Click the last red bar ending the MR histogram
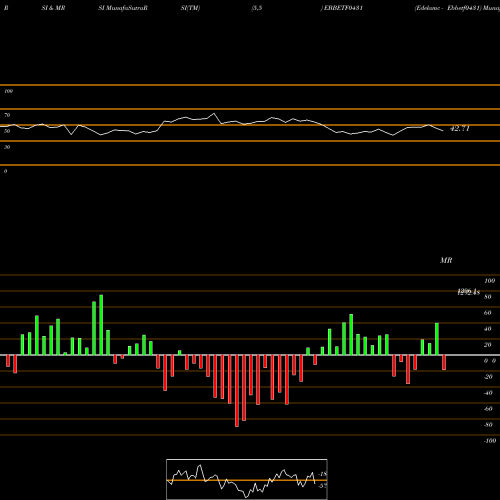The width and height of the screenshot is (500, 500). 444,362
